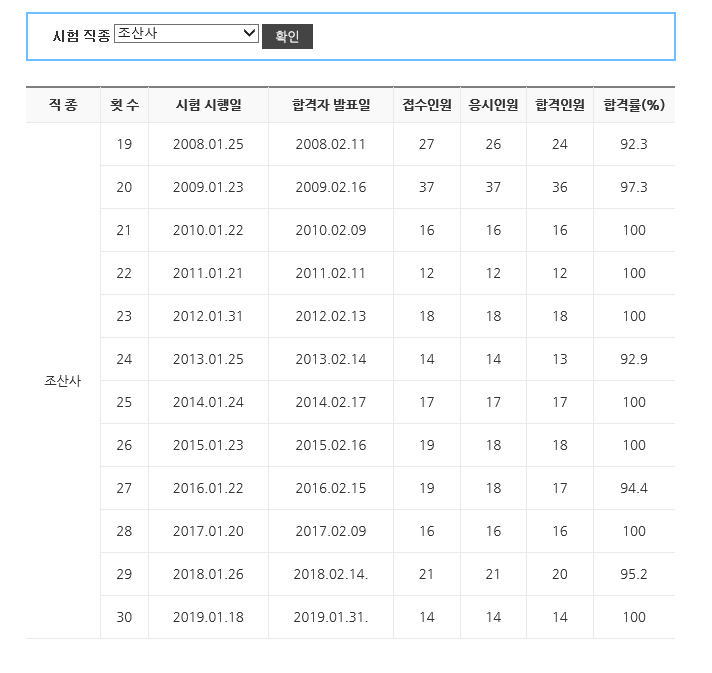This screenshot has height=673, width=712.
Task: Click round number 30
Action: (x=124, y=617)
